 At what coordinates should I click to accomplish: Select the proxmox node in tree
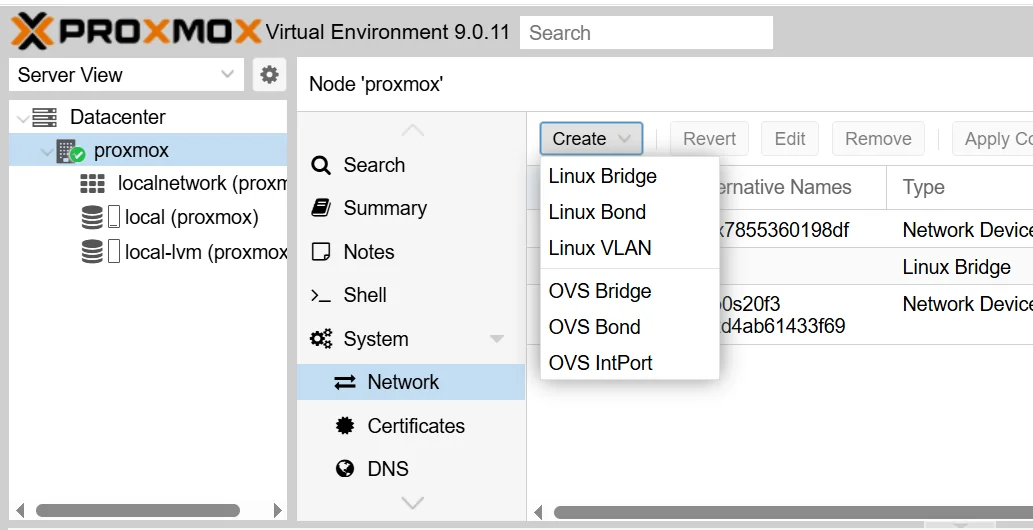148,150
